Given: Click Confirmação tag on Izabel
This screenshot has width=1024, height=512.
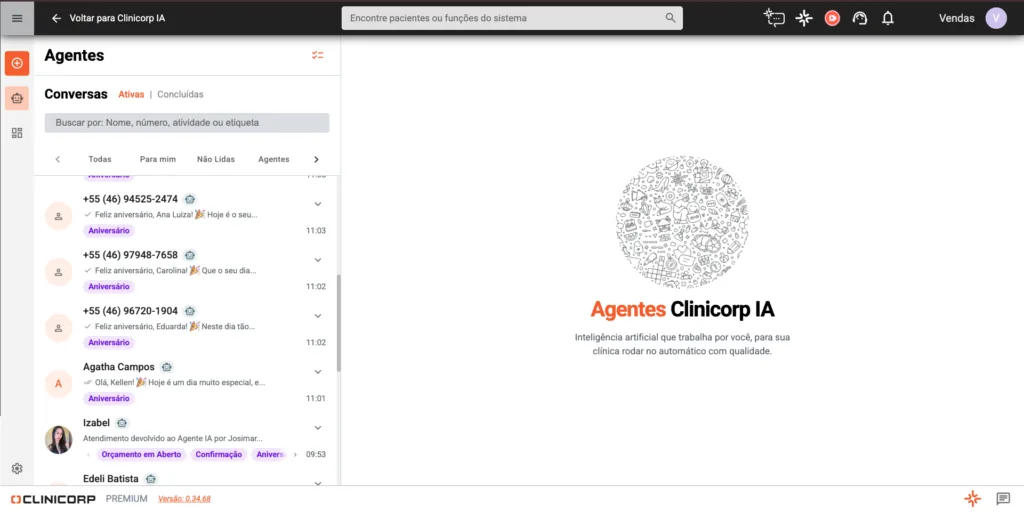Looking at the screenshot, I should pyautogui.click(x=219, y=455).
